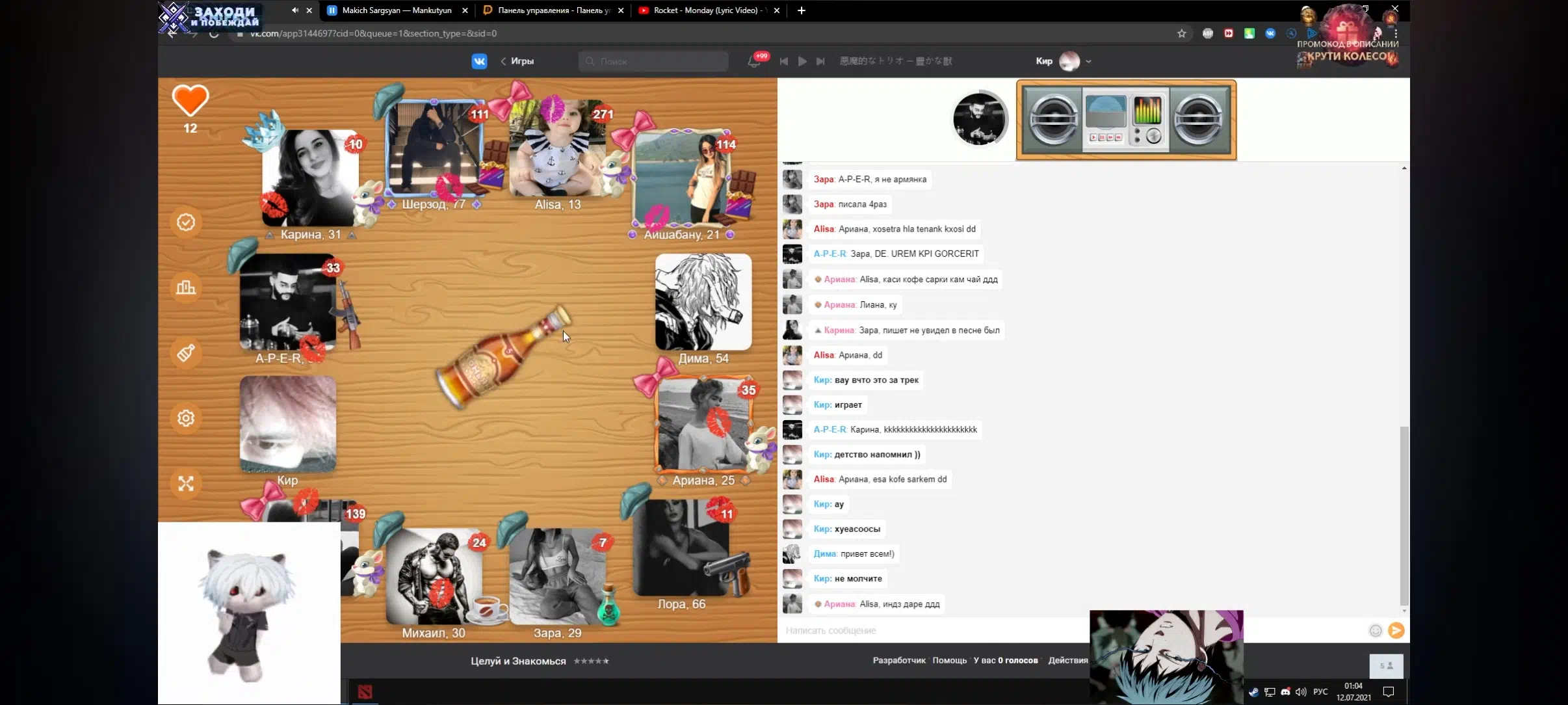The width and height of the screenshot is (1568, 705).
Task: Skip to previous track in VK player
Action: (x=784, y=61)
